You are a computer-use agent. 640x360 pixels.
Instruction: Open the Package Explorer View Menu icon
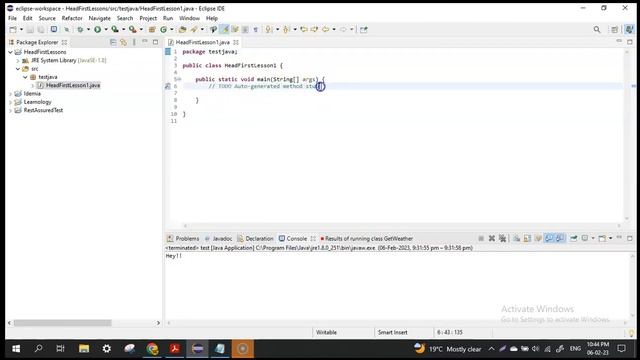click(134, 42)
